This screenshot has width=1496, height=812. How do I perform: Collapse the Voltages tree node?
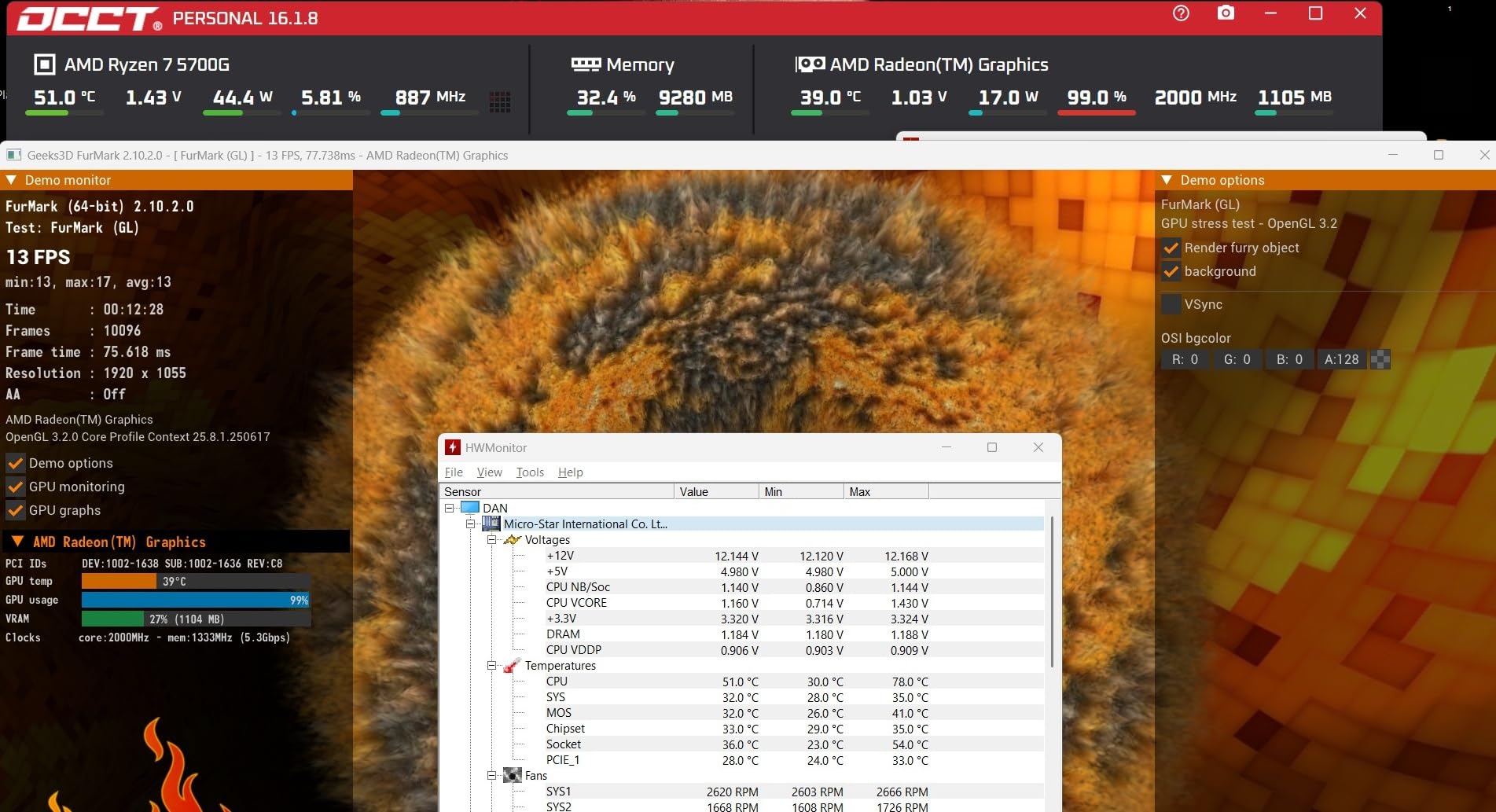pos(492,539)
